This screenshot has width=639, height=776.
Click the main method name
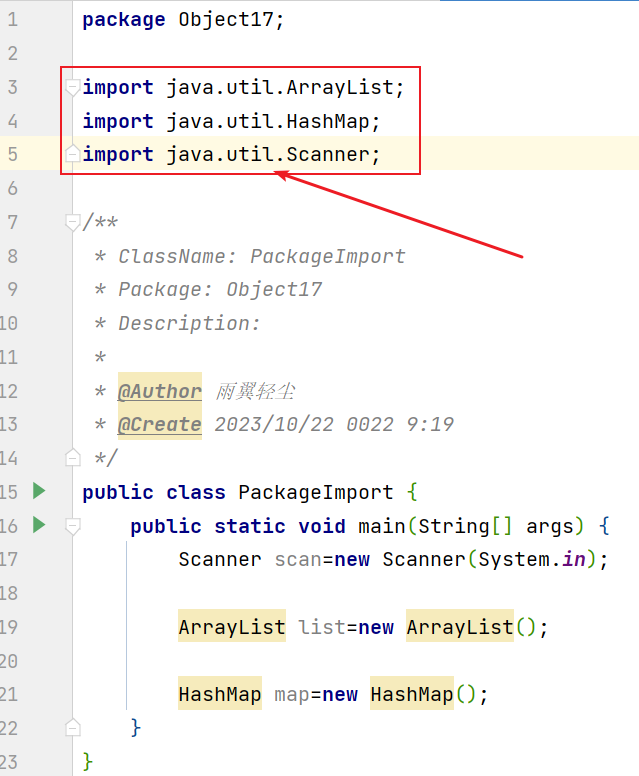381,526
